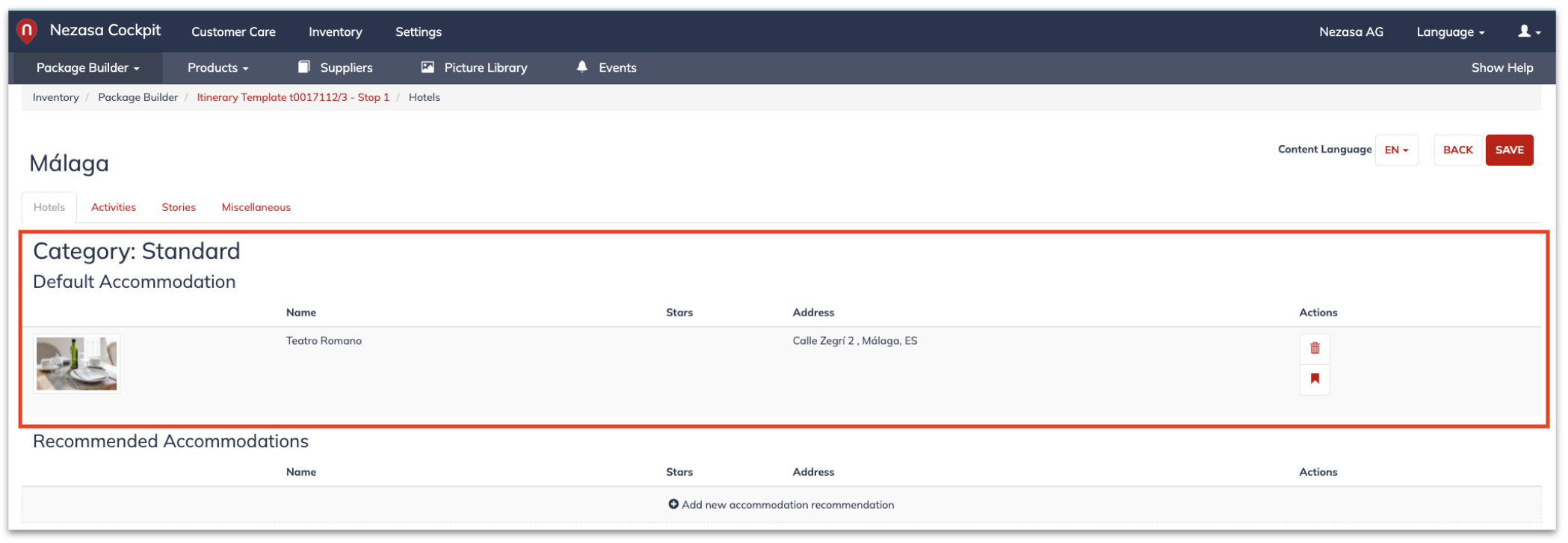Select the Hotels tab
The width and height of the screenshot is (1568, 543).
49,208
